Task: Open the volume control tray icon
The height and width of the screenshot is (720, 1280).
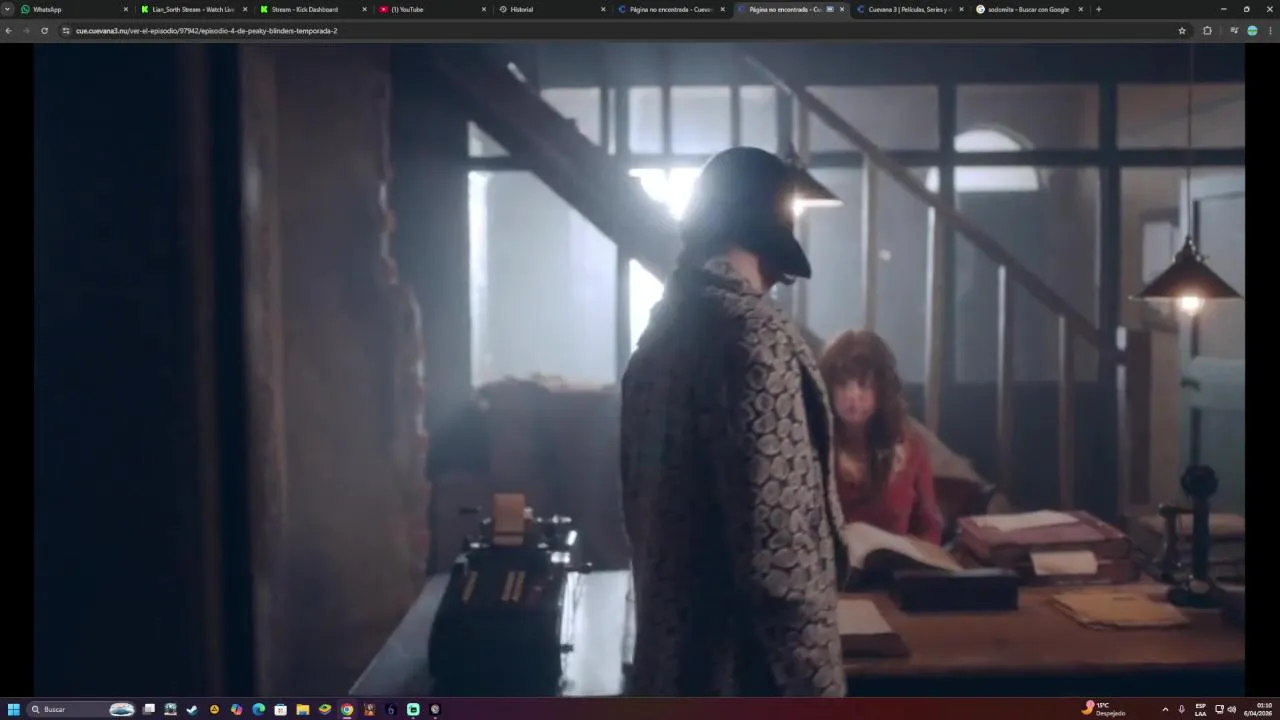Action: point(1231,709)
